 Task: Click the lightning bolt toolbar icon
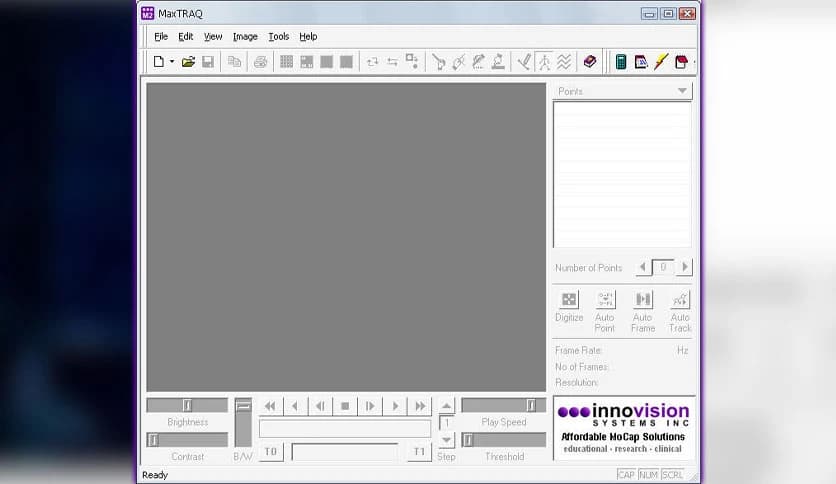pos(661,62)
